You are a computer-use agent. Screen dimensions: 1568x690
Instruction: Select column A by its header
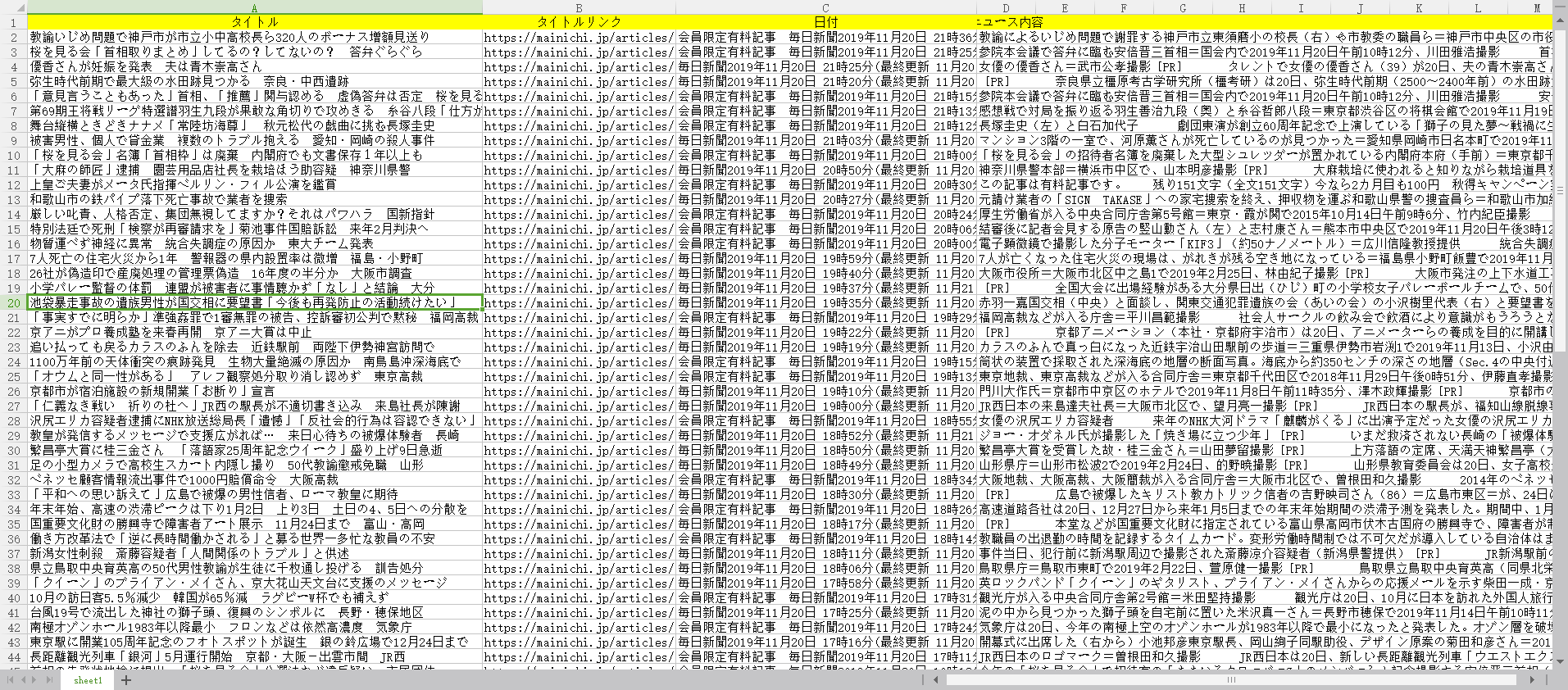point(254,8)
